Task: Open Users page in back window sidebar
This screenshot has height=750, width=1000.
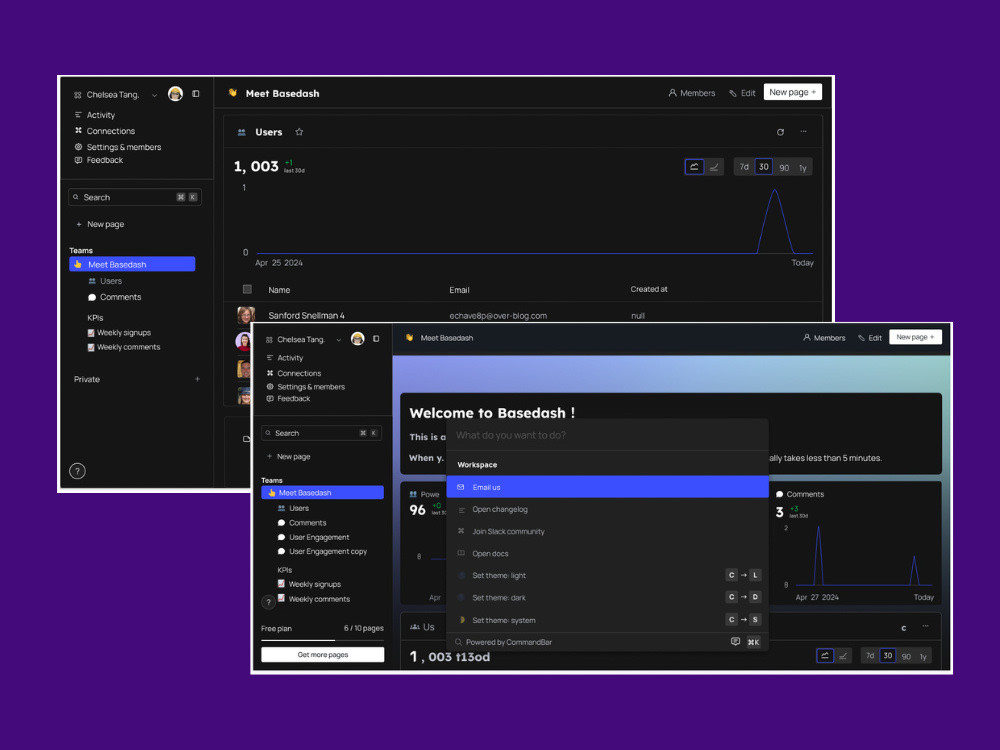Action: click(x=105, y=281)
